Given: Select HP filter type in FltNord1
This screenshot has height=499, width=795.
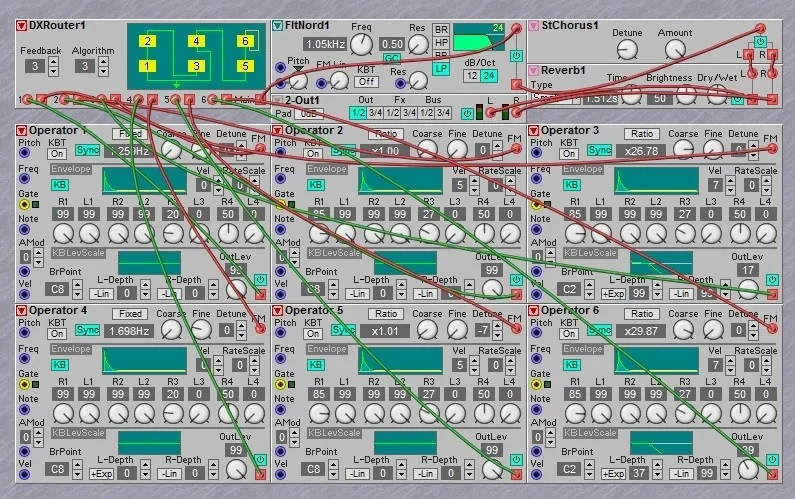Looking at the screenshot, I should [441, 43].
